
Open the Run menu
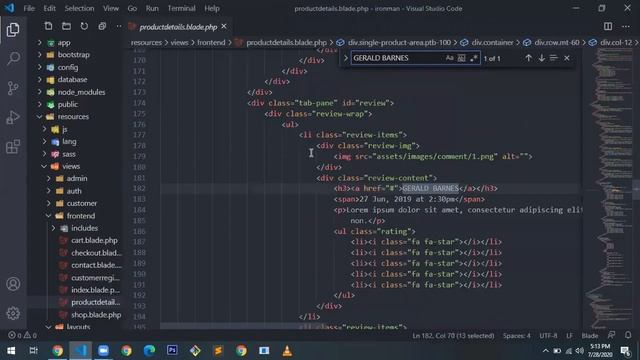coord(152,8)
